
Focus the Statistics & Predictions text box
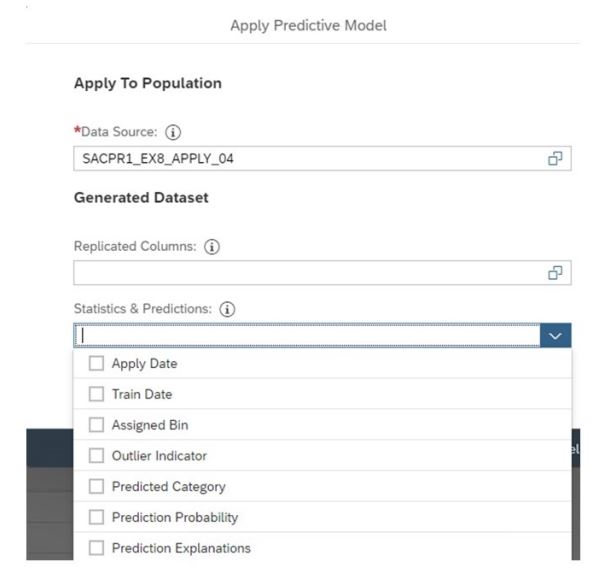point(300,336)
